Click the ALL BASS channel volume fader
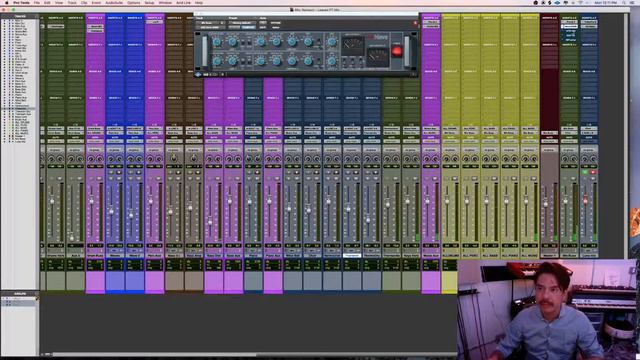Image resolution: width=640 pixels, height=360 pixels. click(x=487, y=201)
